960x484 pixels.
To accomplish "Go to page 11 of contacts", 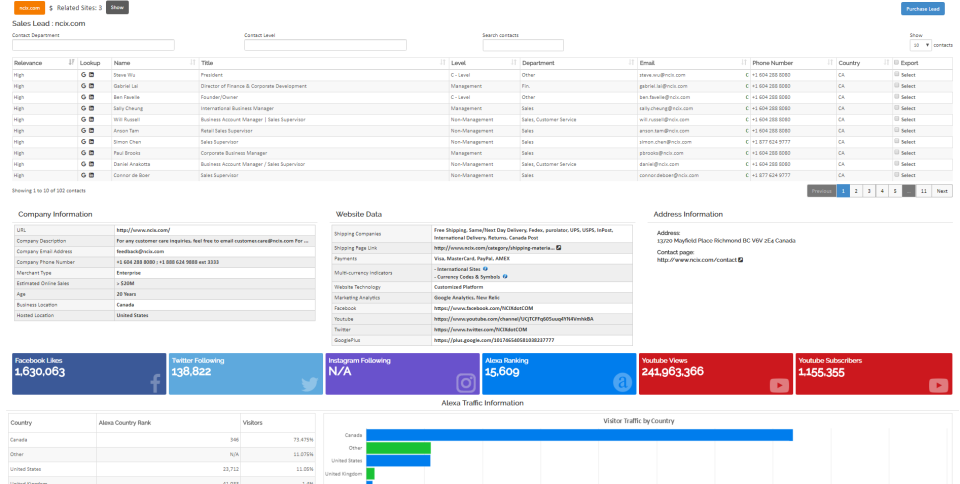I will click(924, 191).
